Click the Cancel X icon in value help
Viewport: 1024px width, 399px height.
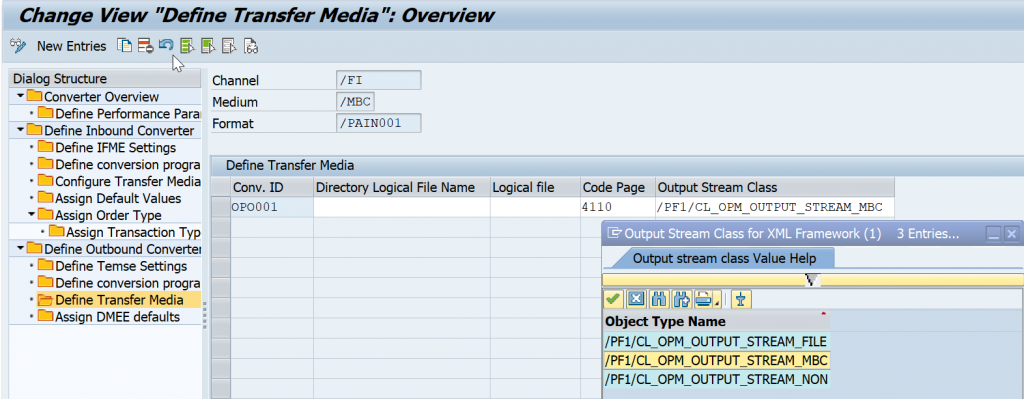(x=637, y=299)
